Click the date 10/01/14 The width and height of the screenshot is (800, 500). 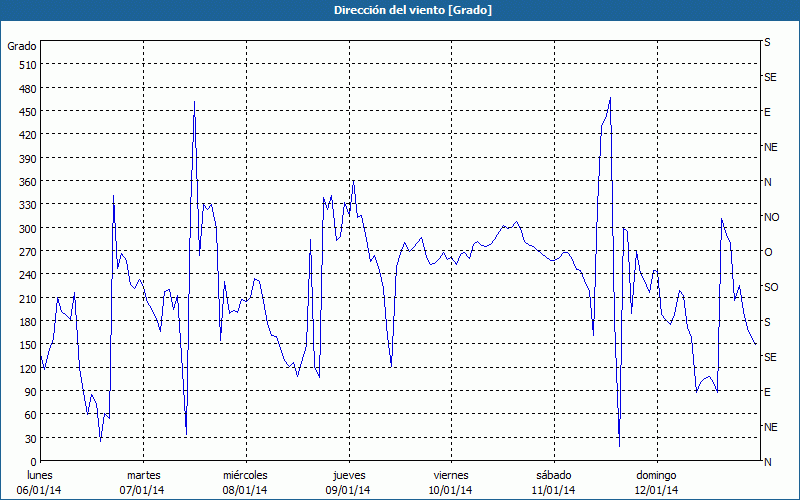pyautogui.click(x=450, y=490)
